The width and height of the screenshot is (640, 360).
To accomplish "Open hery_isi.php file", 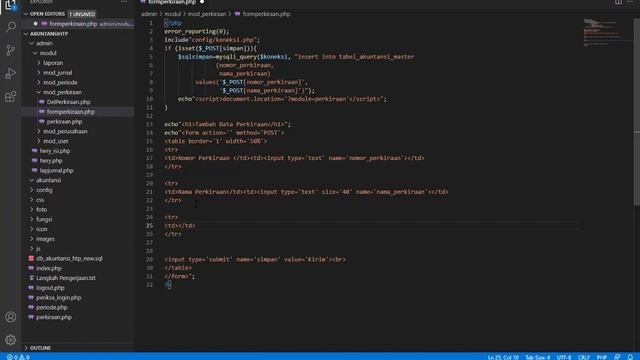I will 55,151.
